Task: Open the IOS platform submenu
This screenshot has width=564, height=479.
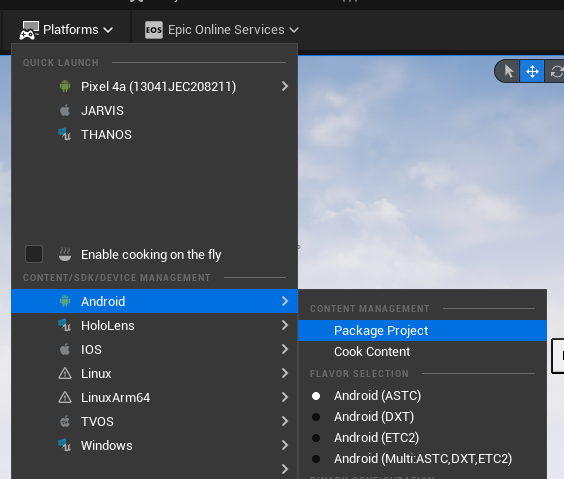Action: (x=155, y=350)
